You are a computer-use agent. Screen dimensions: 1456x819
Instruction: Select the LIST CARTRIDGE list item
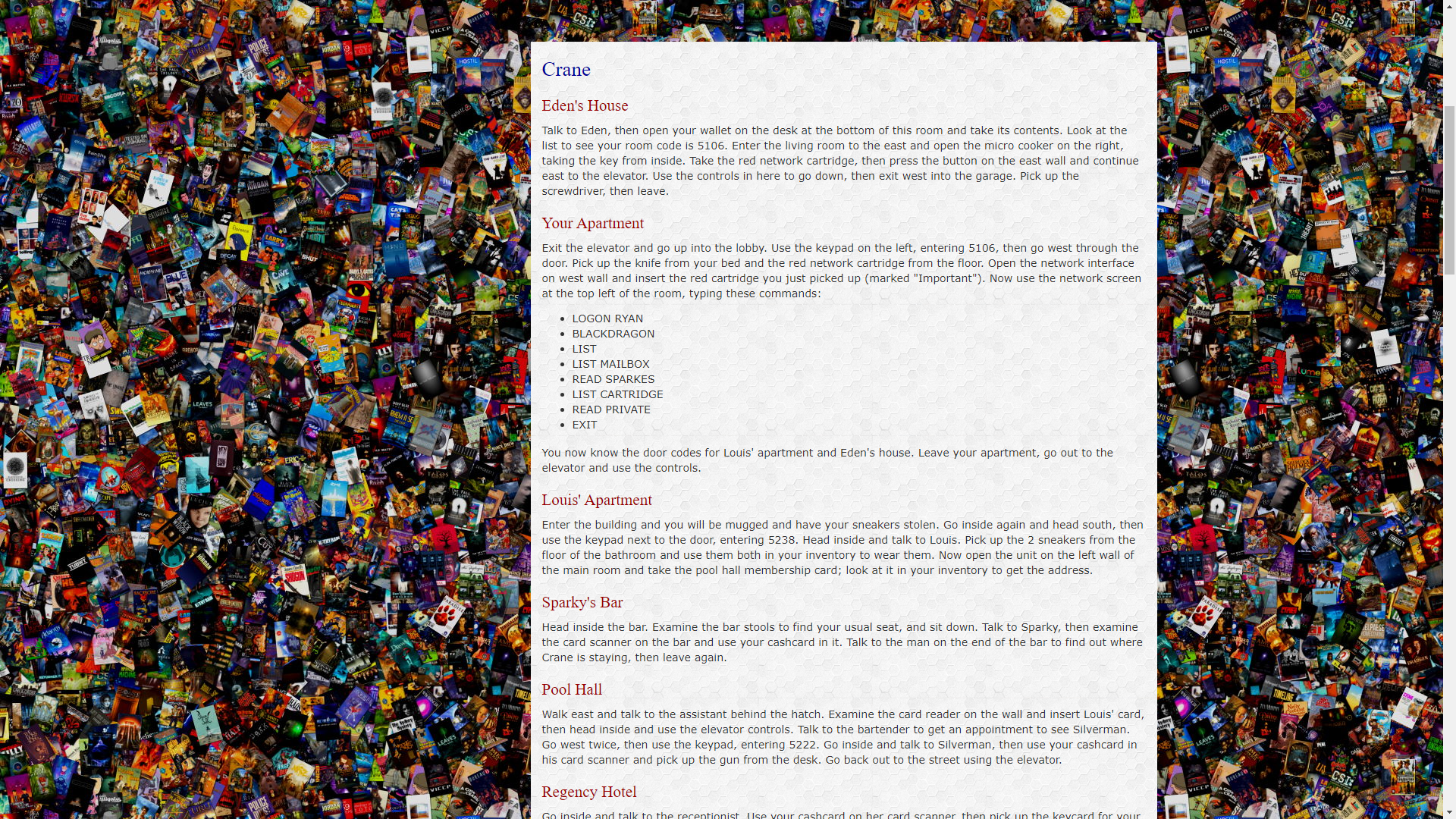(617, 394)
